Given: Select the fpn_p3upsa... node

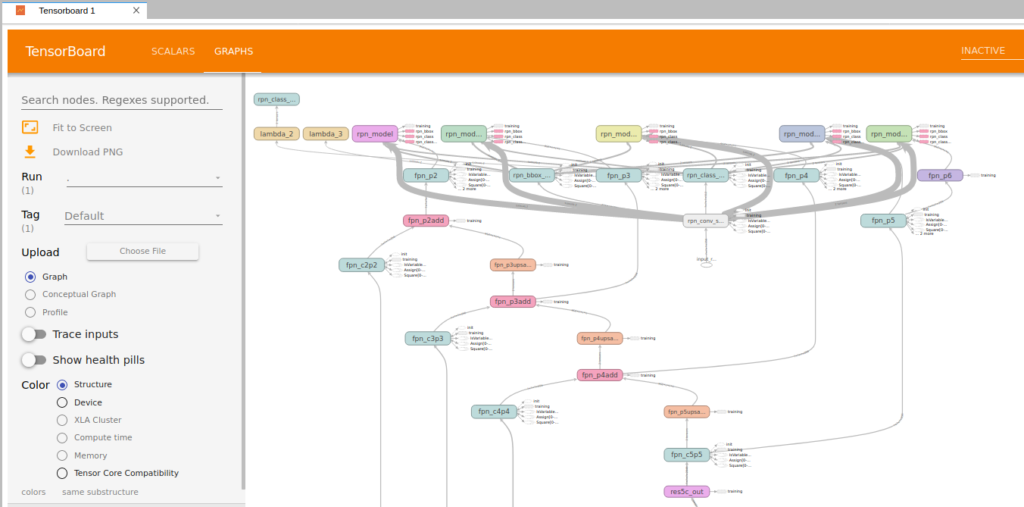Looking at the screenshot, I should click(513, 265).
